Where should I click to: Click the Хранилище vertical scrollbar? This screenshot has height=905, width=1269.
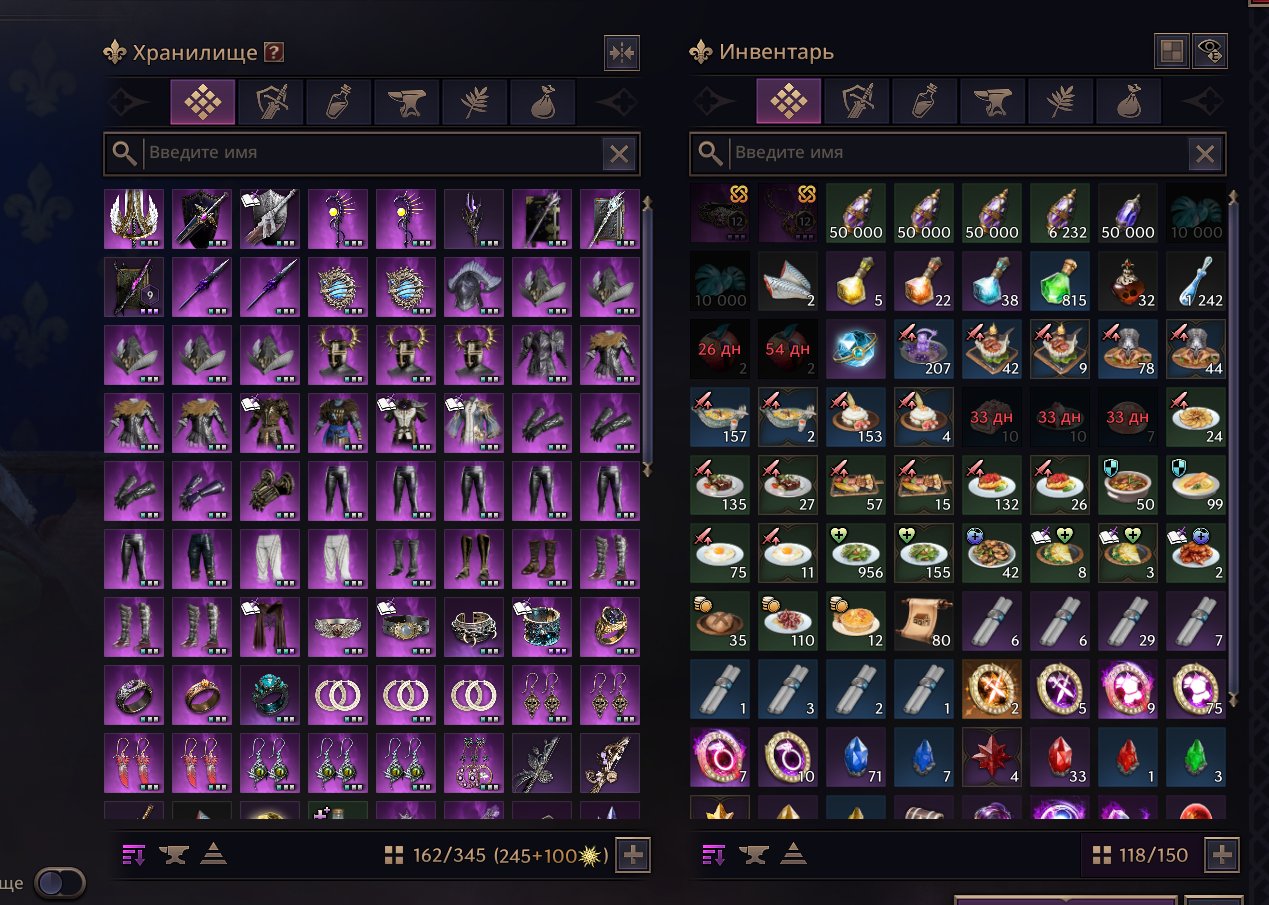coord(647,335)
